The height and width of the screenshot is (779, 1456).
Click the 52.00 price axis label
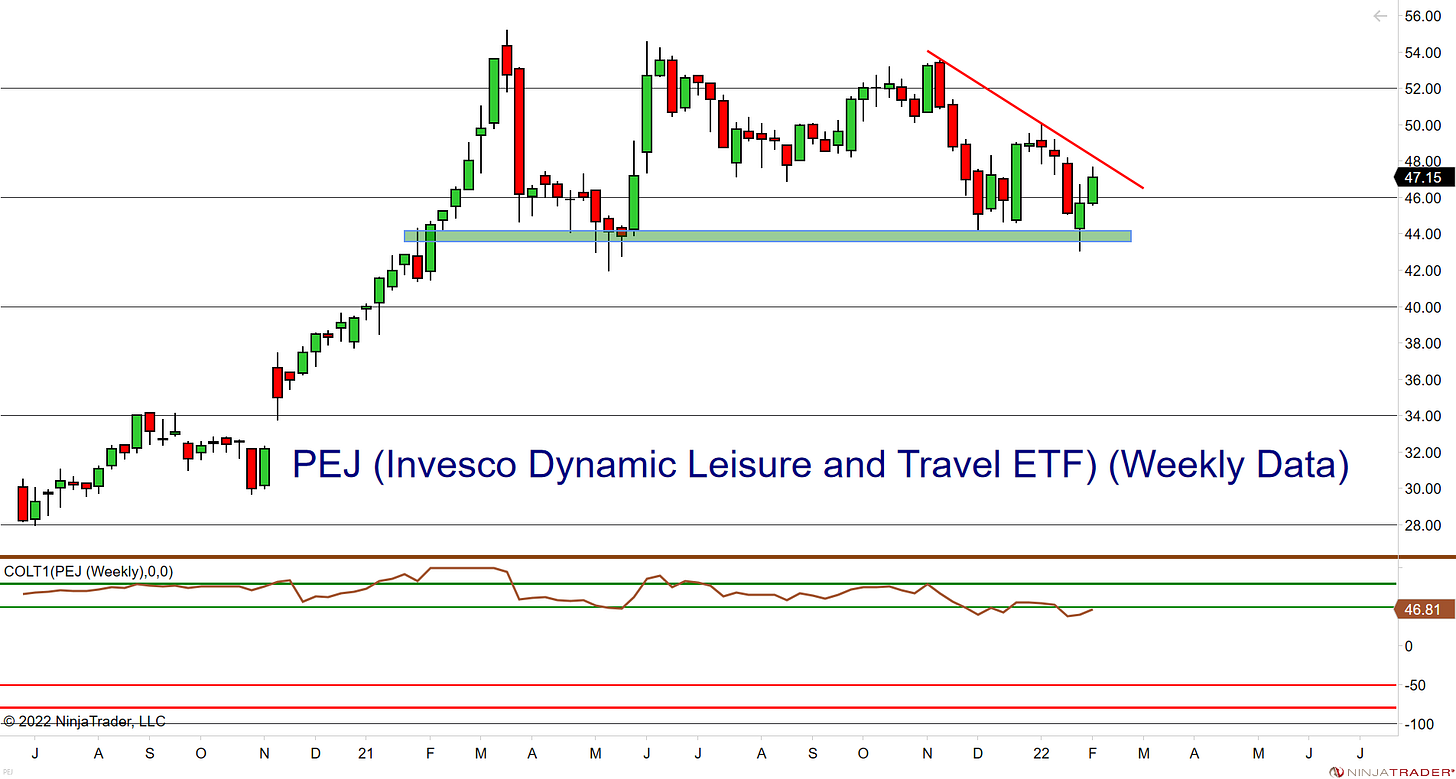pos(1423,89)
